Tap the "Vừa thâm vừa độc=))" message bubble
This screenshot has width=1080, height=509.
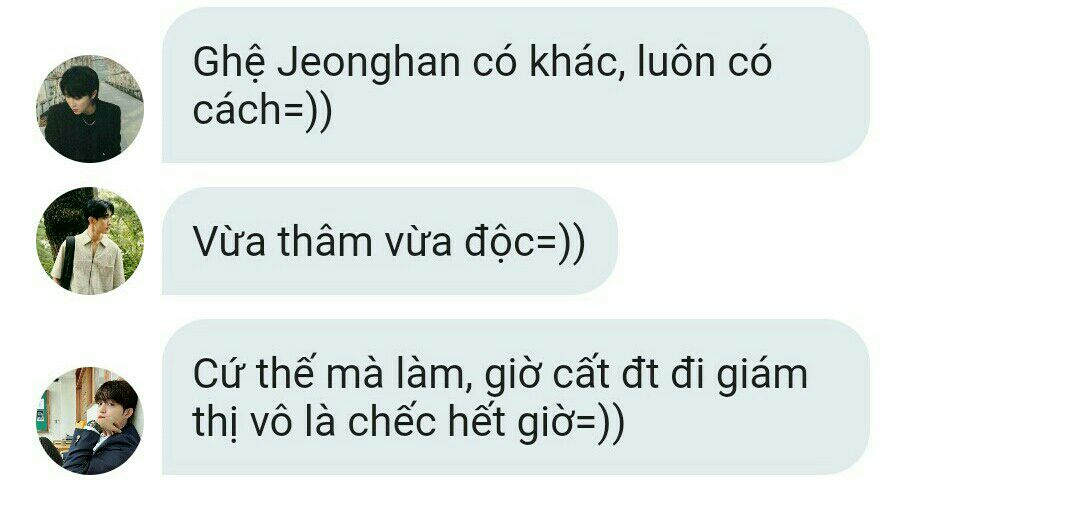tap(389, 241)
